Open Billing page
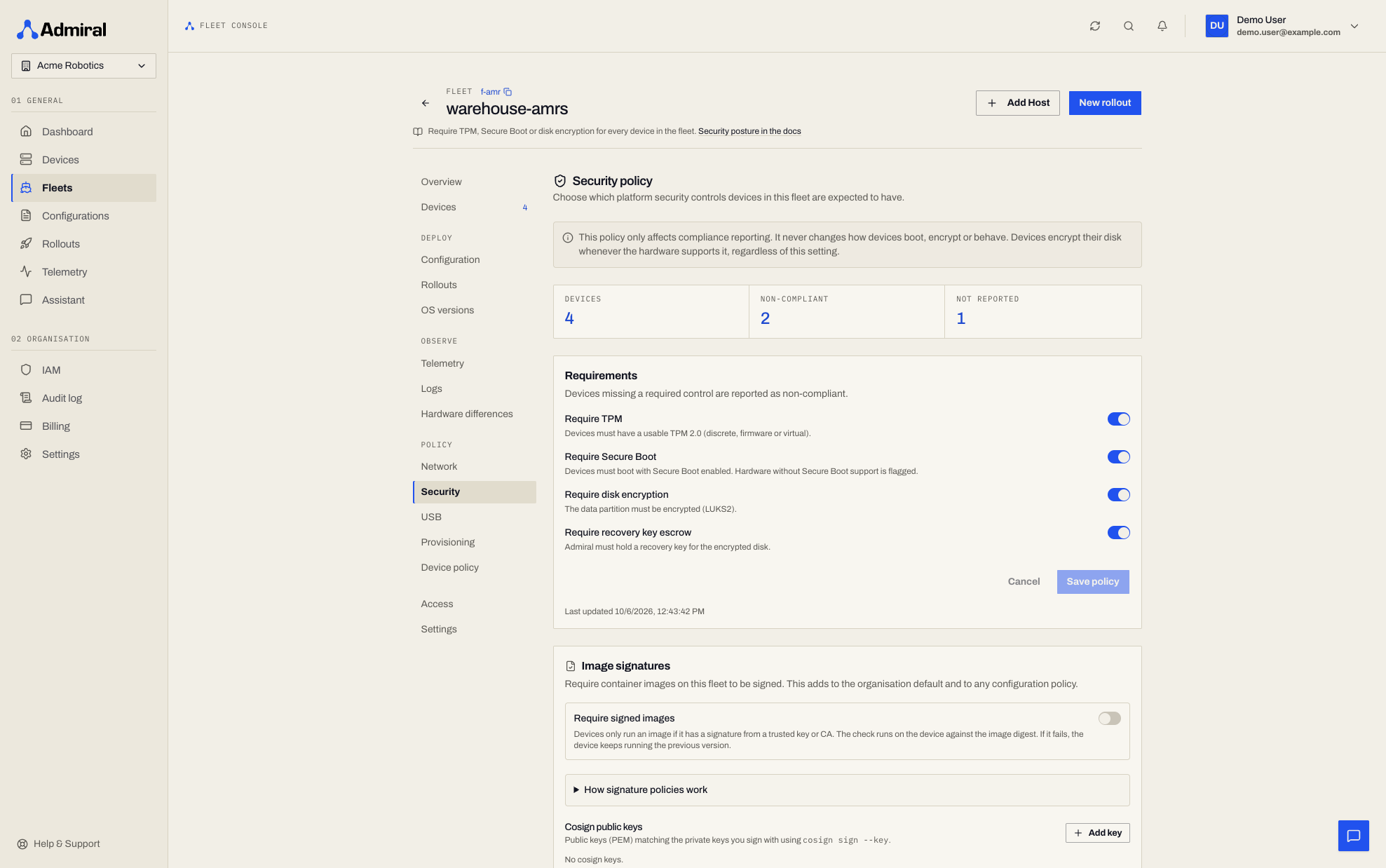This screenshot has width=1386, height=868. coord(83,426)
